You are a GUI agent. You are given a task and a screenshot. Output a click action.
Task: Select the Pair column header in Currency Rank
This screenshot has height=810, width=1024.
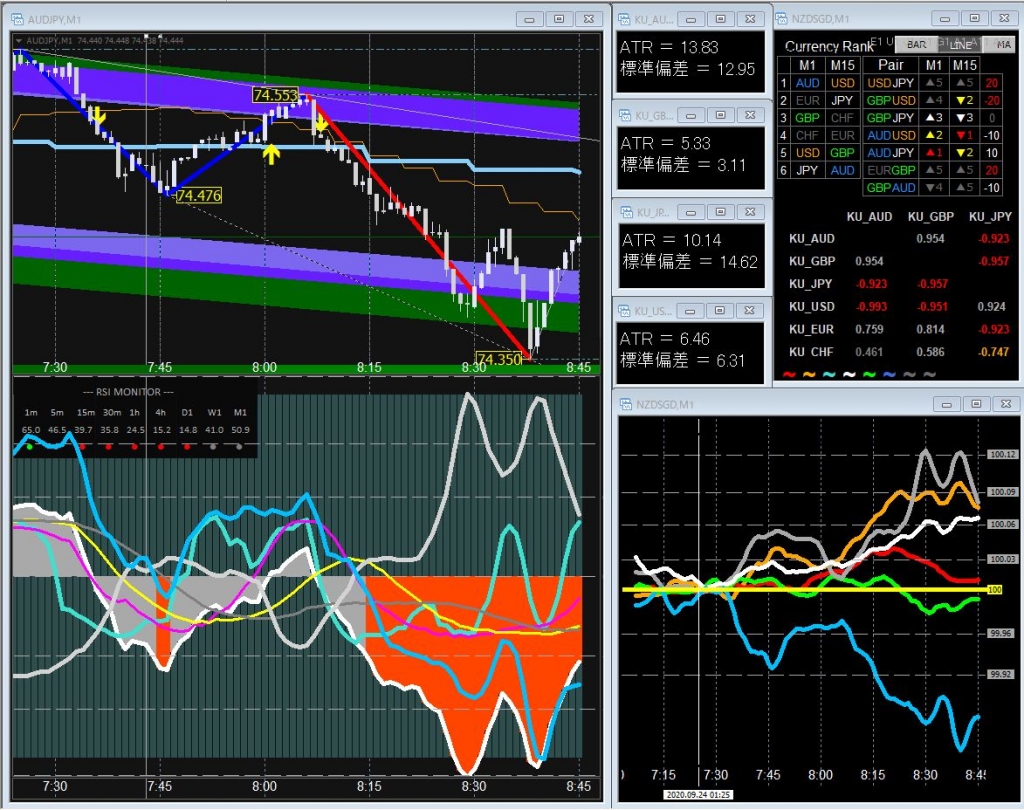(x=890, y=65)
